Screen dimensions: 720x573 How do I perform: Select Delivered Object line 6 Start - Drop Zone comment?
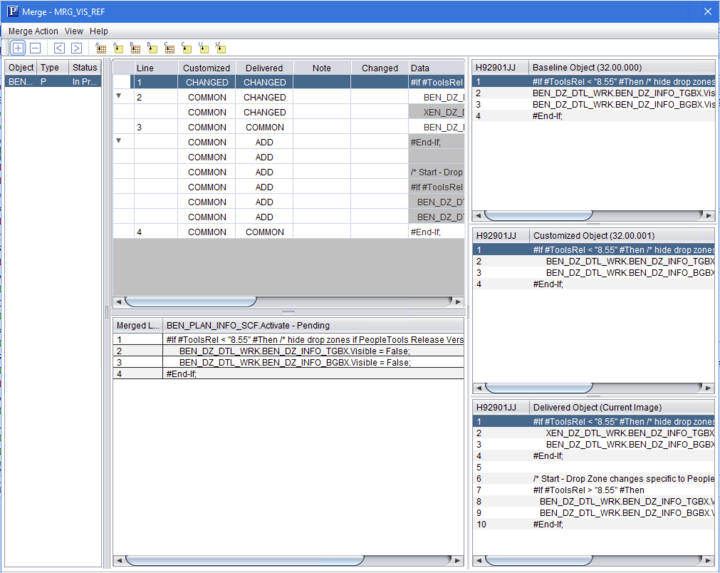click(593, 479)
